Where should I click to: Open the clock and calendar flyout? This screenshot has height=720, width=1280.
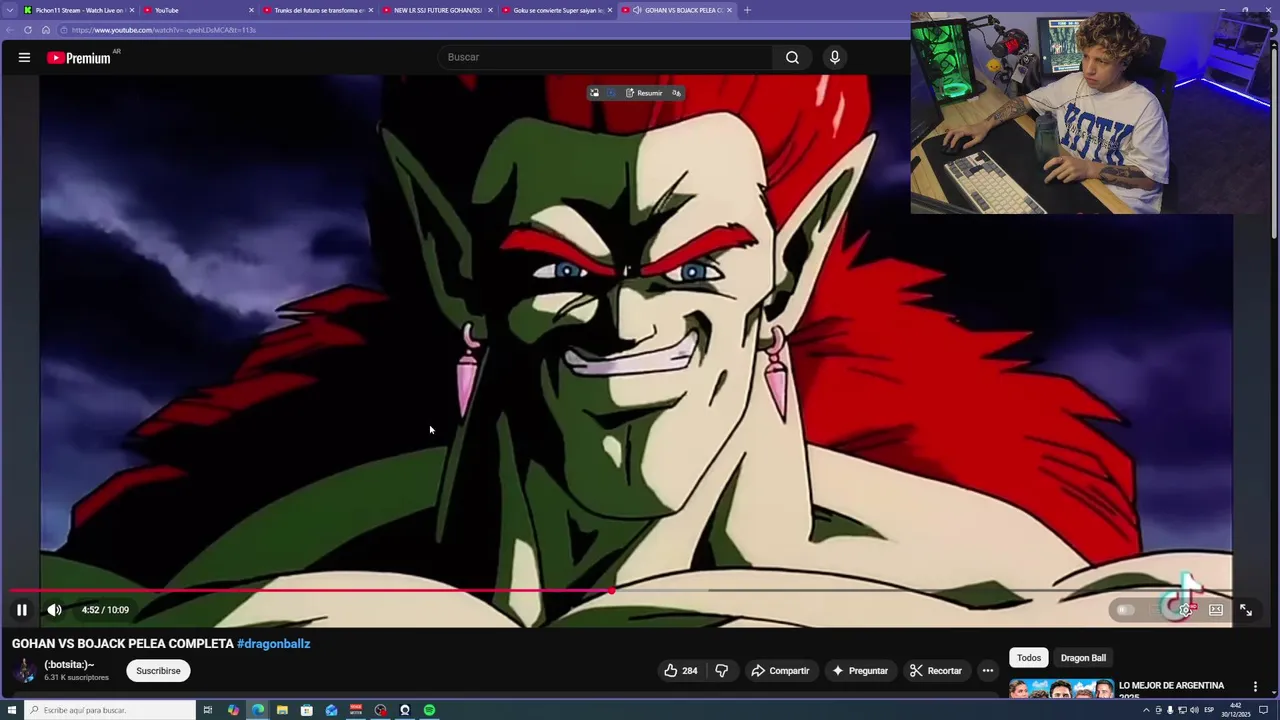pyautogui.click(x=1236, y=710)
